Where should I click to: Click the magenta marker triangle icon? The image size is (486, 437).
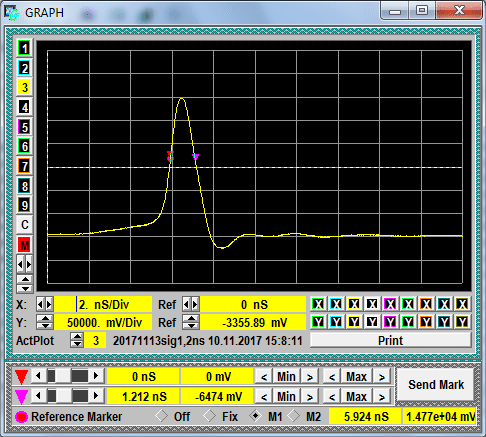[21, 397]
